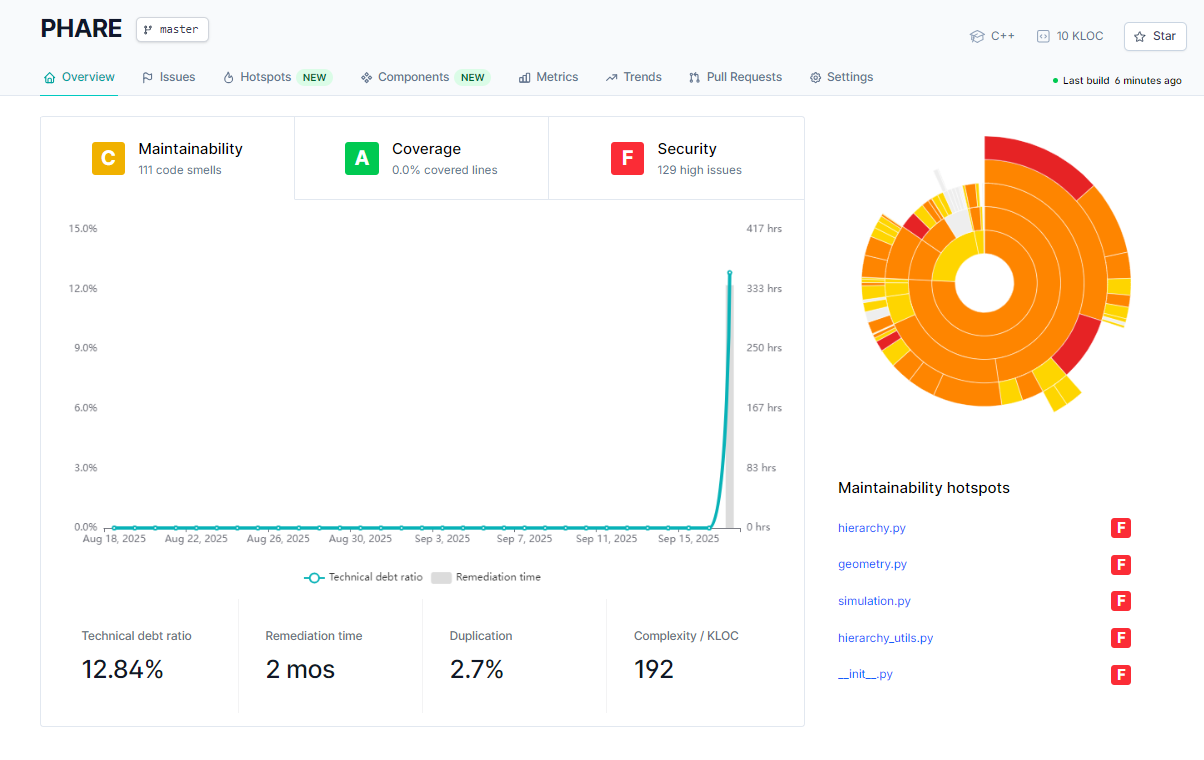Open geometry.py hotspot link
Viewport: 1204px width, 760px height.
(872, 564)
